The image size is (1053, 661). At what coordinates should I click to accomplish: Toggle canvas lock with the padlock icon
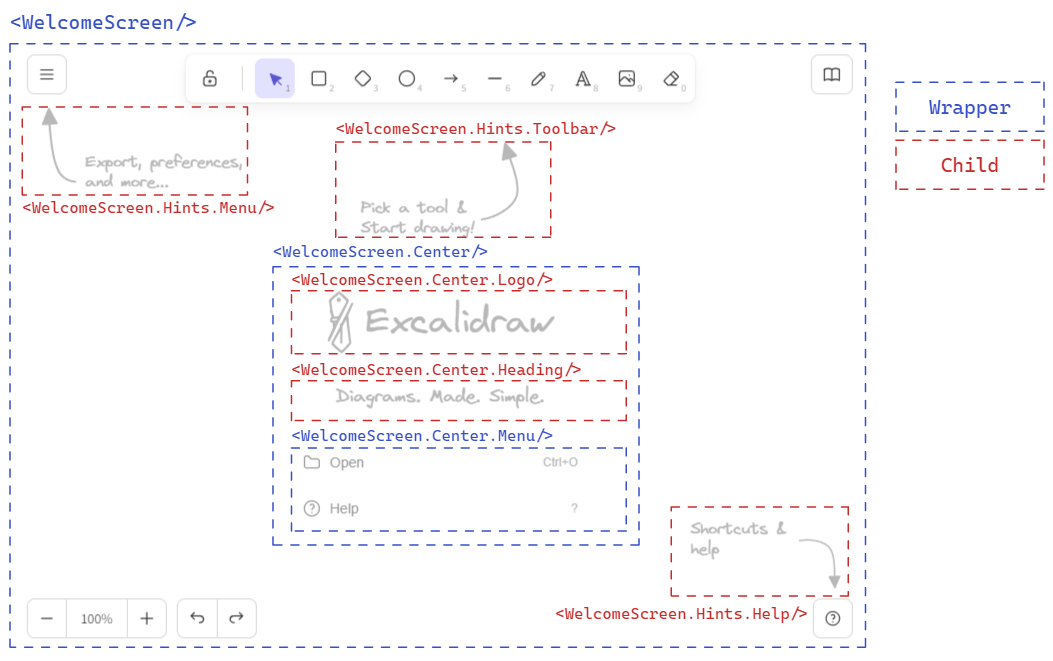click(210, 78)
